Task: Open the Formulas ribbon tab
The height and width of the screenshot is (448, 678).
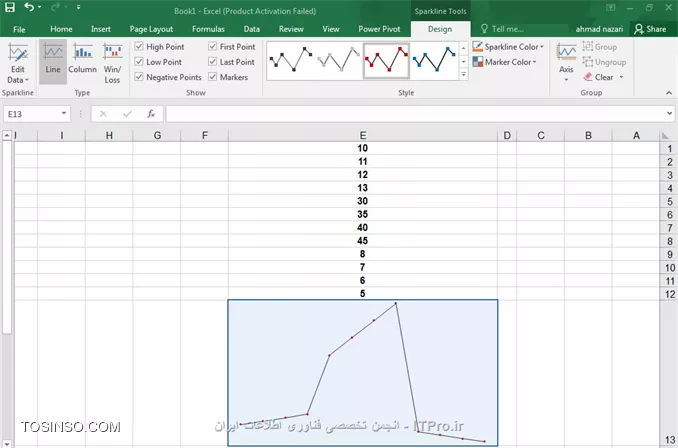Action: click(x=208, y=29)
